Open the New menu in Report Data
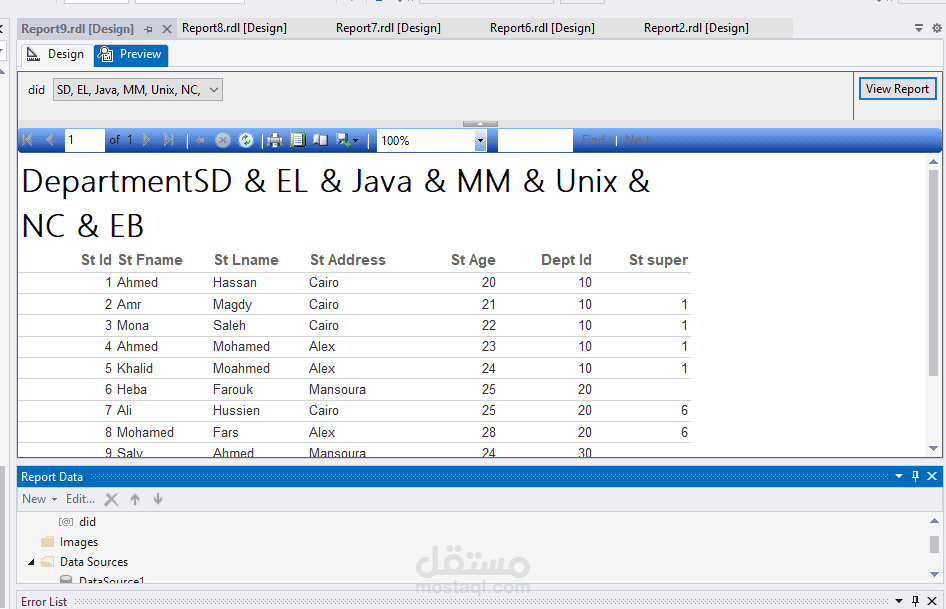The width and height of the screenshot is (946, 609). tap(39, 499)
